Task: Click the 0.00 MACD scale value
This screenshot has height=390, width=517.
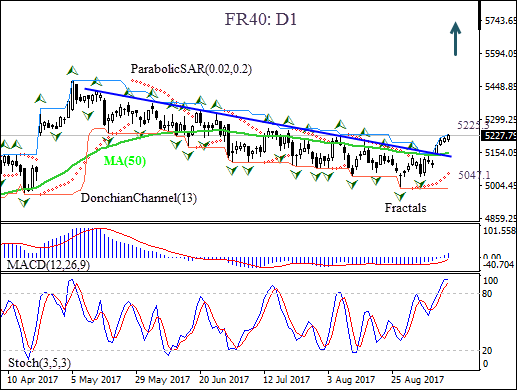Action: 492,257
